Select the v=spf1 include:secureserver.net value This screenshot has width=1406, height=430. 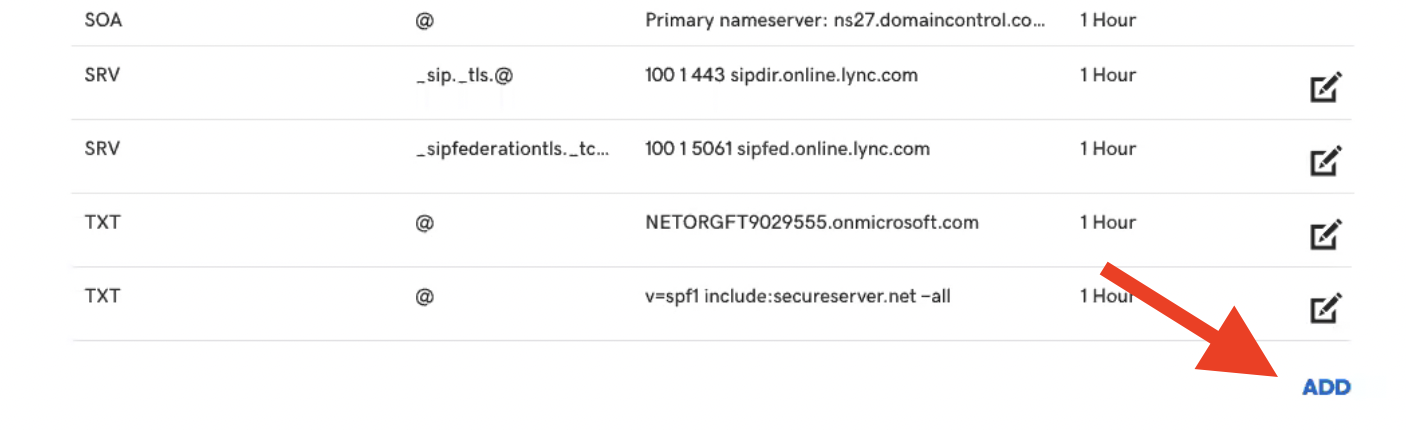pyautogui.click(x=798, y=296)
